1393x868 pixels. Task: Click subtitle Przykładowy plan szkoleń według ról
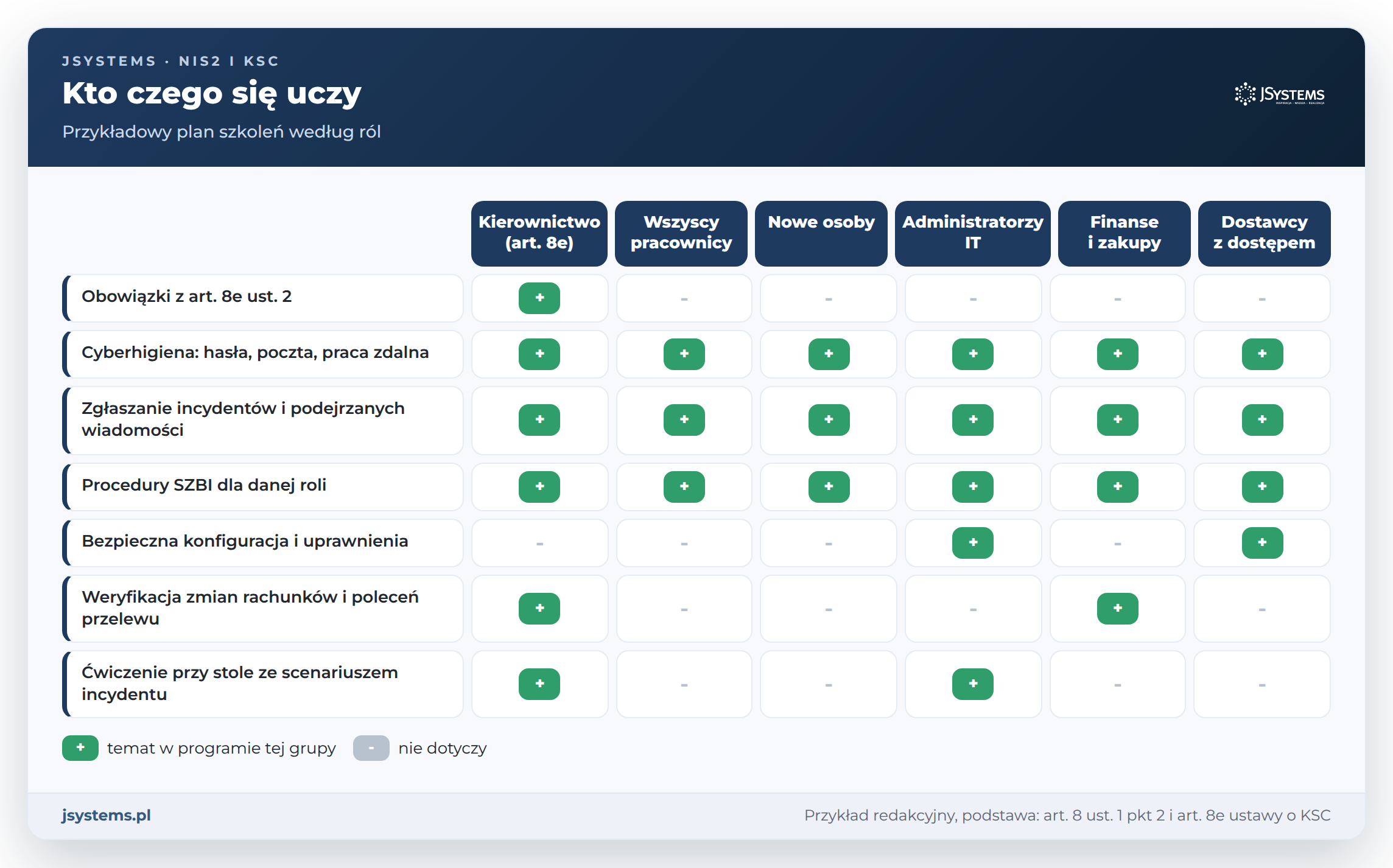[222, 132]
